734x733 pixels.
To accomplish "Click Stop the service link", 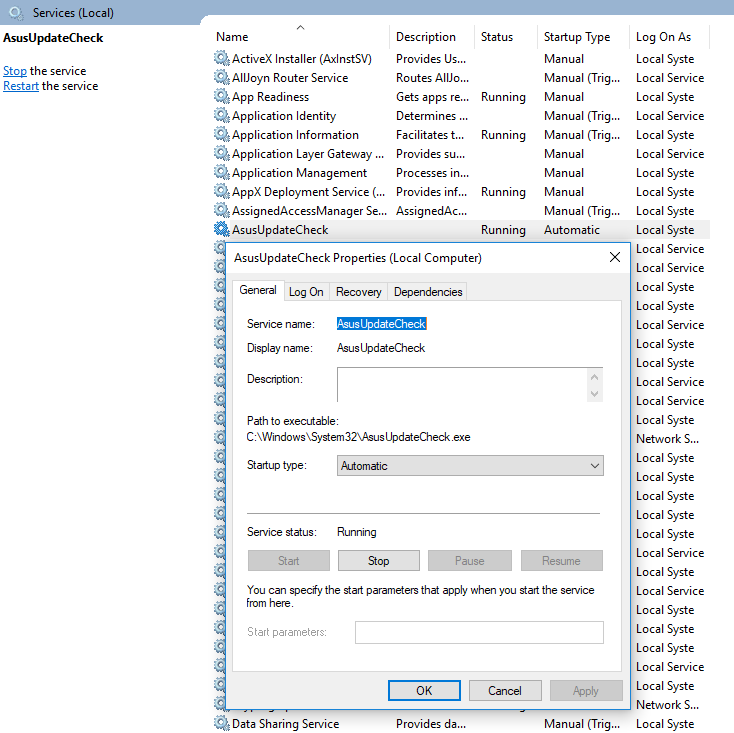I will point(15,71).
